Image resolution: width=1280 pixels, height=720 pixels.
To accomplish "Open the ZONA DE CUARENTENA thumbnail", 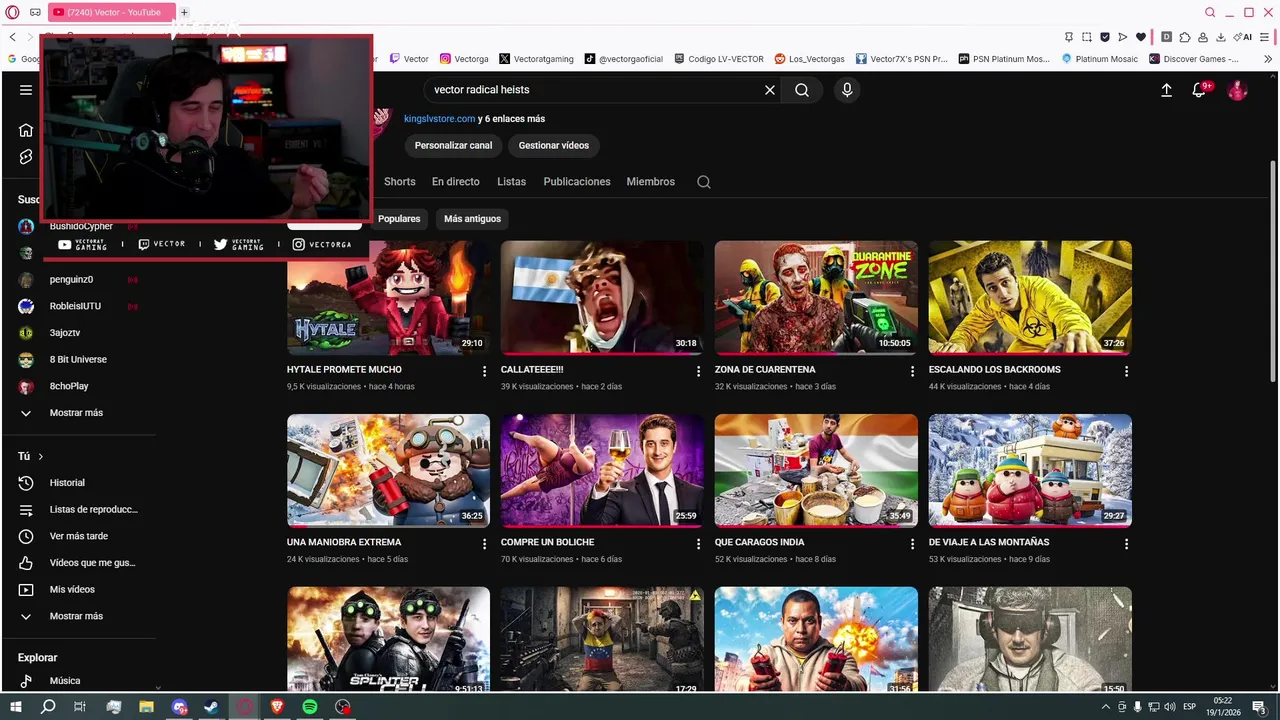I will pos(816,298).
